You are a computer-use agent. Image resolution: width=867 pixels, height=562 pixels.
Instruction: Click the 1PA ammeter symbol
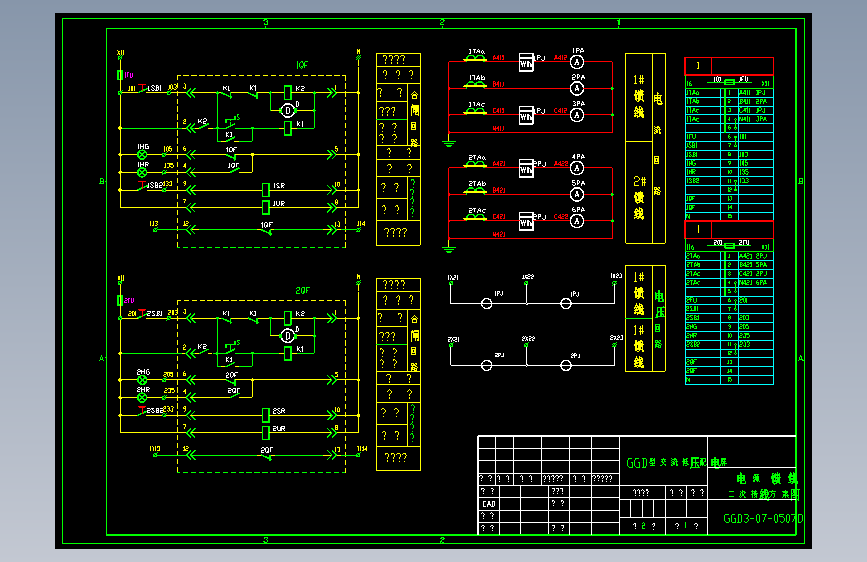577,62
